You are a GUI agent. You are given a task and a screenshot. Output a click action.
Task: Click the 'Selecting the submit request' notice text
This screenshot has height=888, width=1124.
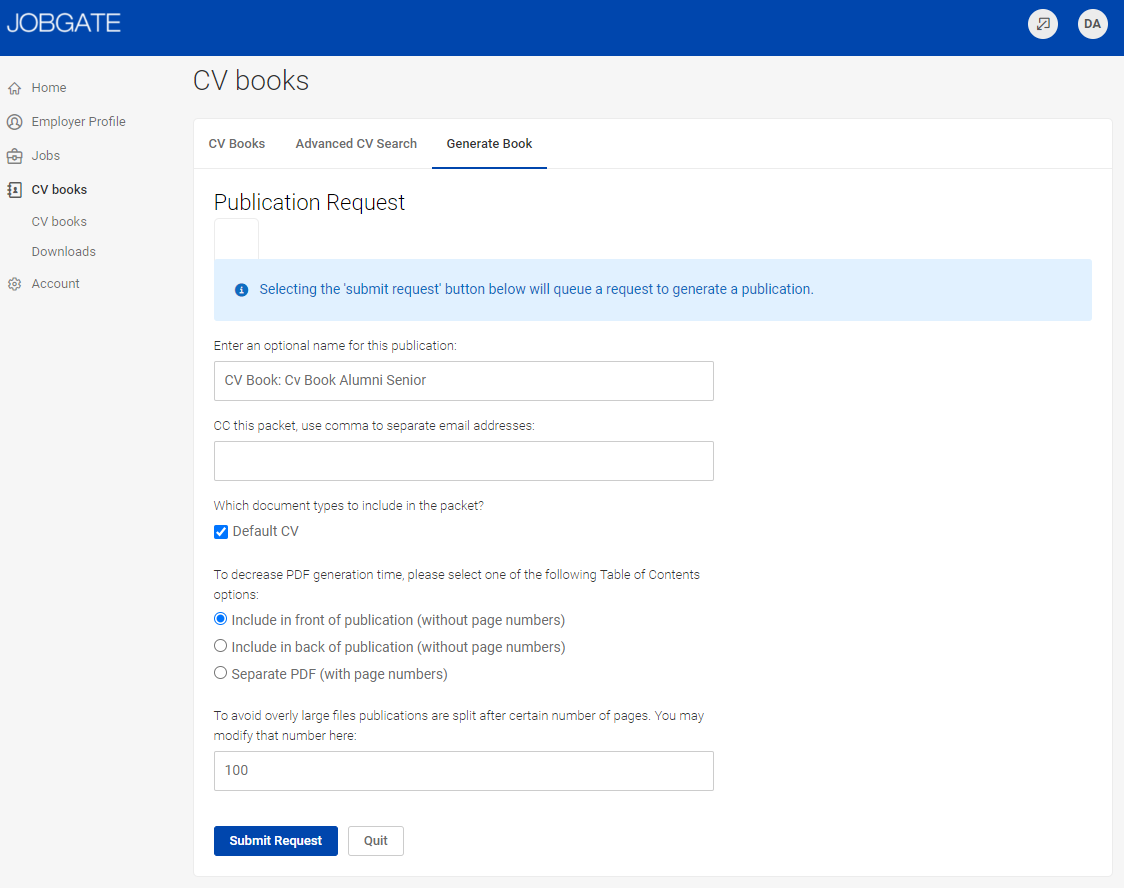click(536, 290)
